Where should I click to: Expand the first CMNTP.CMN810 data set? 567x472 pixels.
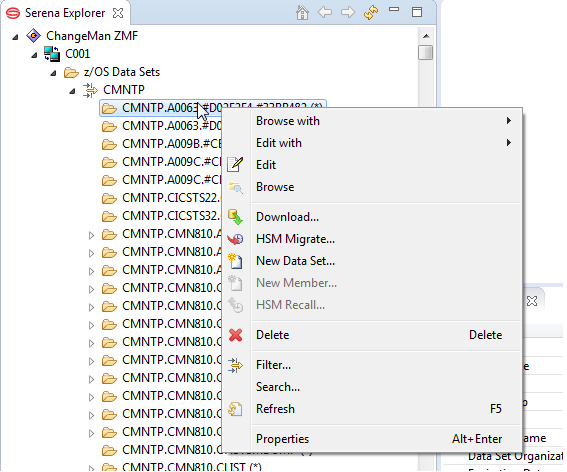pyautogui.click(x=91, y=235)
